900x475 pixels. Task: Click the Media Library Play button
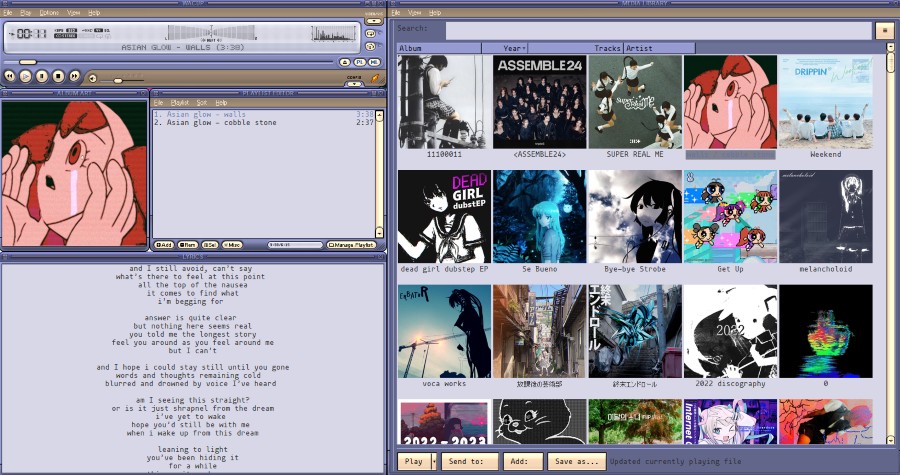[x=414, y=461]
